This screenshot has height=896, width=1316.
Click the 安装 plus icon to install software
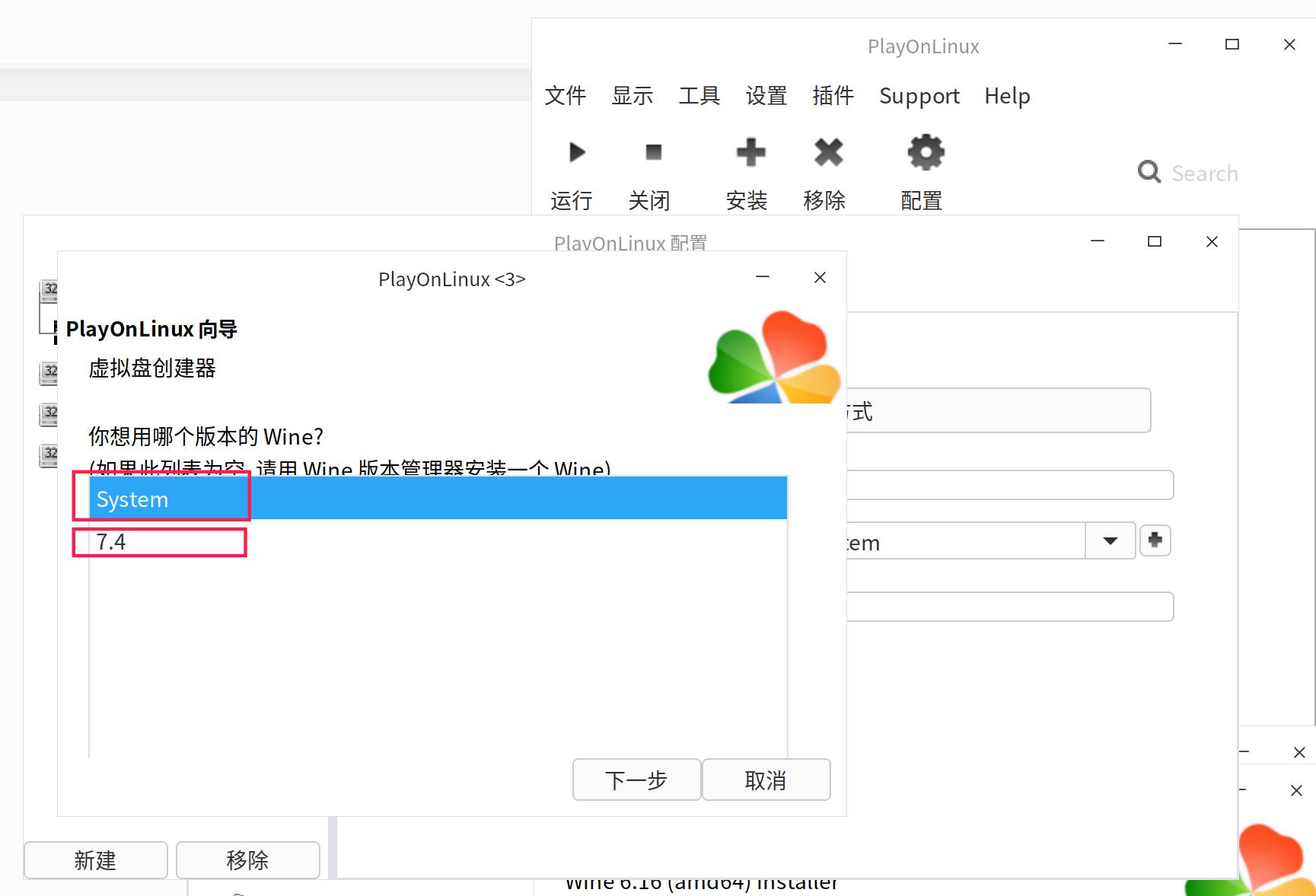(750, 152)
